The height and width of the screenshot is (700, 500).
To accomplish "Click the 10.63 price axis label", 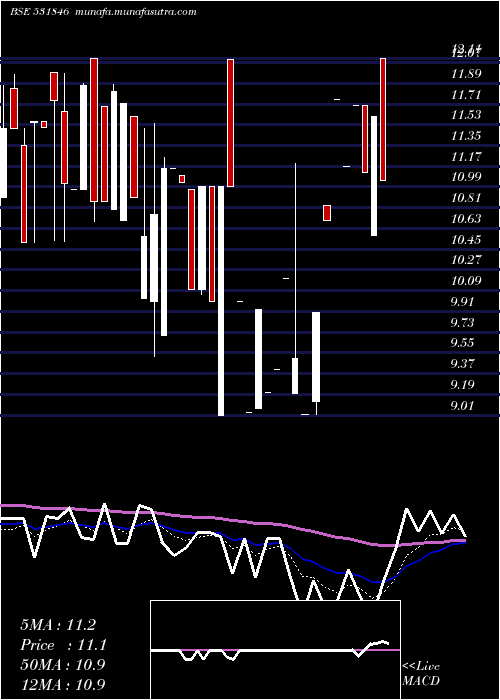I will (x=466, y=219).
